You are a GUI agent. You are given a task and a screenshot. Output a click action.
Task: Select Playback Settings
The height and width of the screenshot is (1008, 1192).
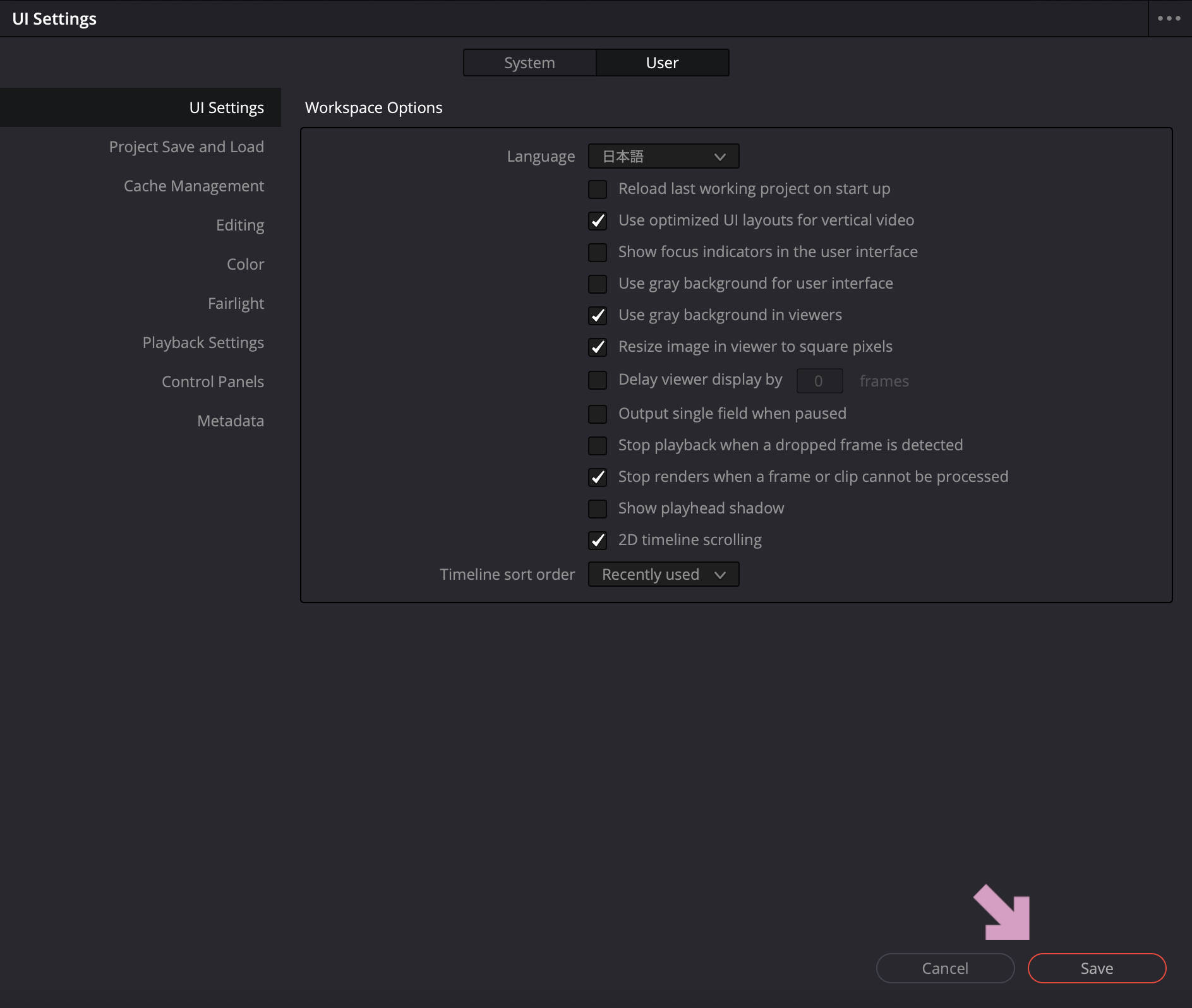coord(203,342)
